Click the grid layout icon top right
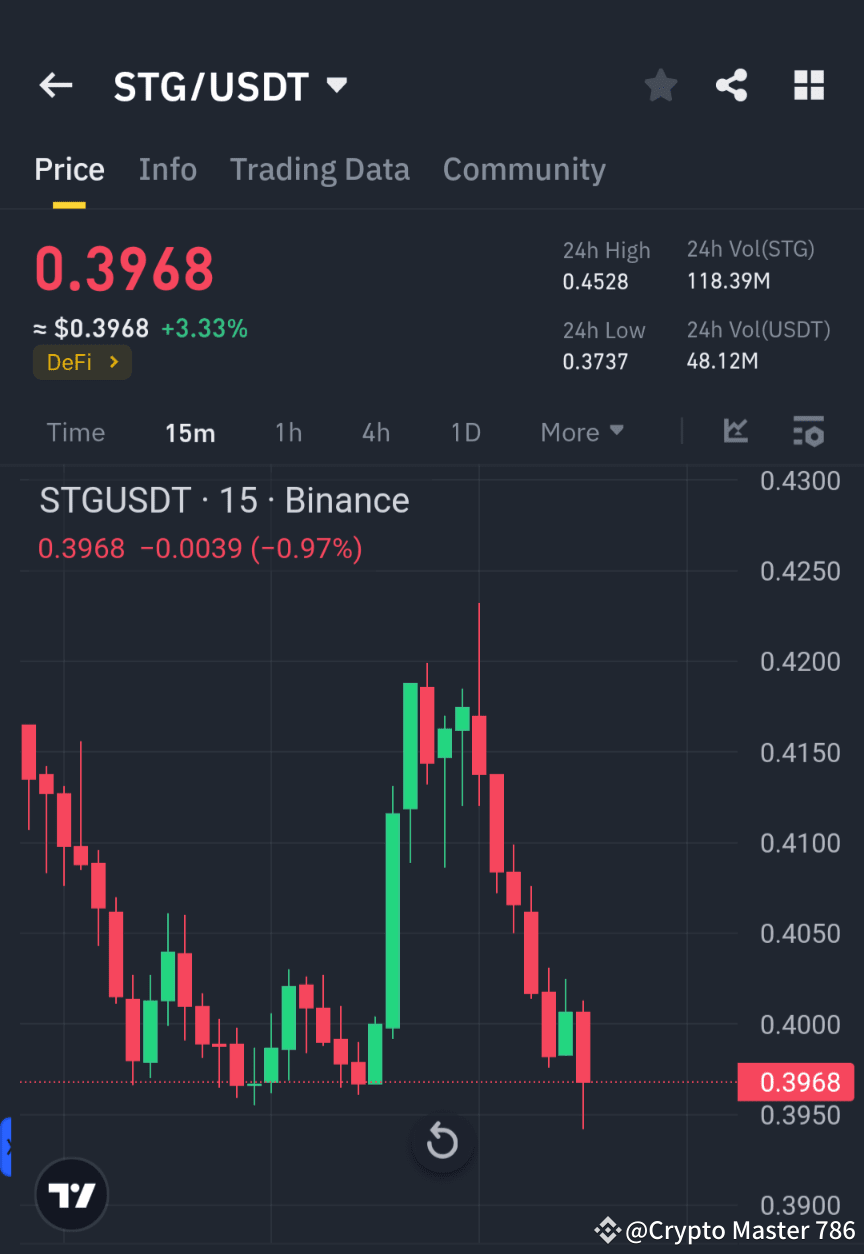Image resolution: width=864 pixels, height=1254 pixels. pos(808,85)
